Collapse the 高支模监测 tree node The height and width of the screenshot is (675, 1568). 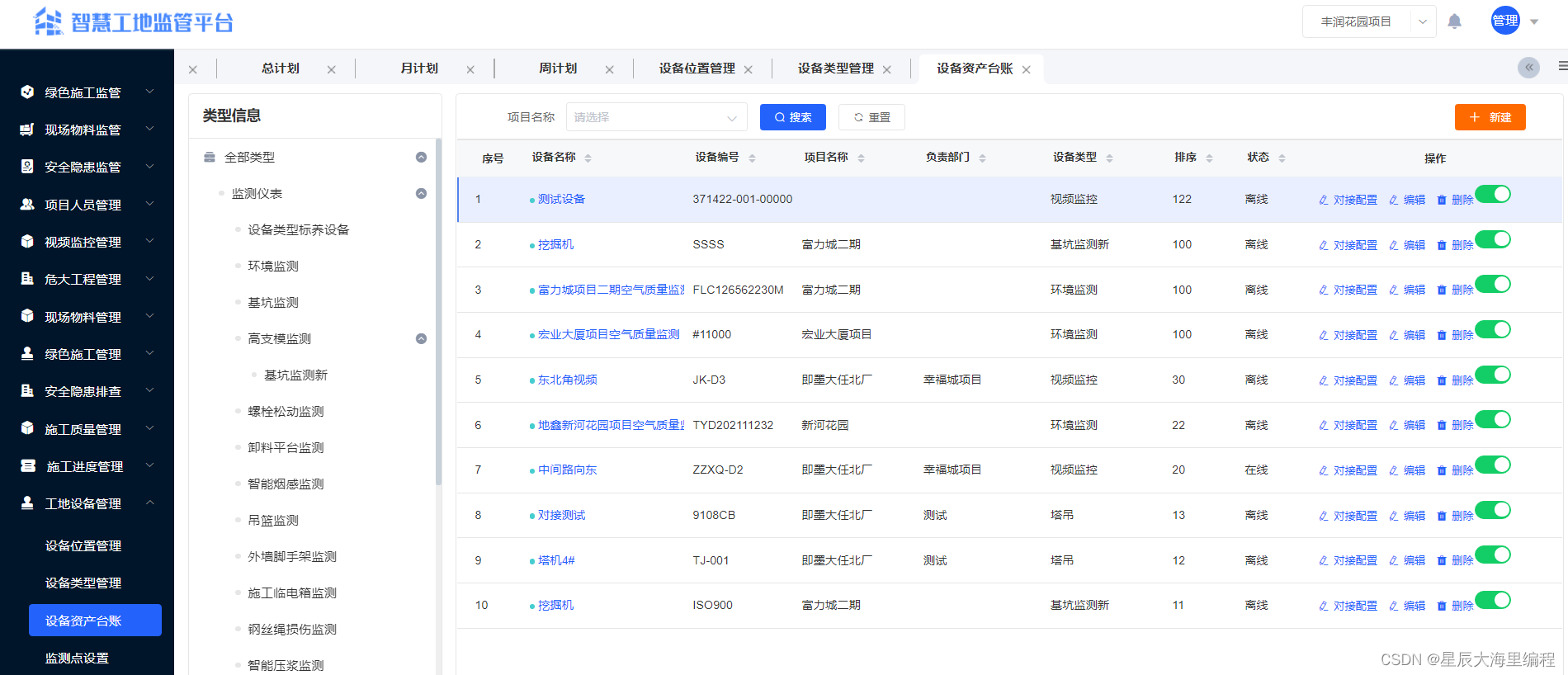(x=421, y=338)
